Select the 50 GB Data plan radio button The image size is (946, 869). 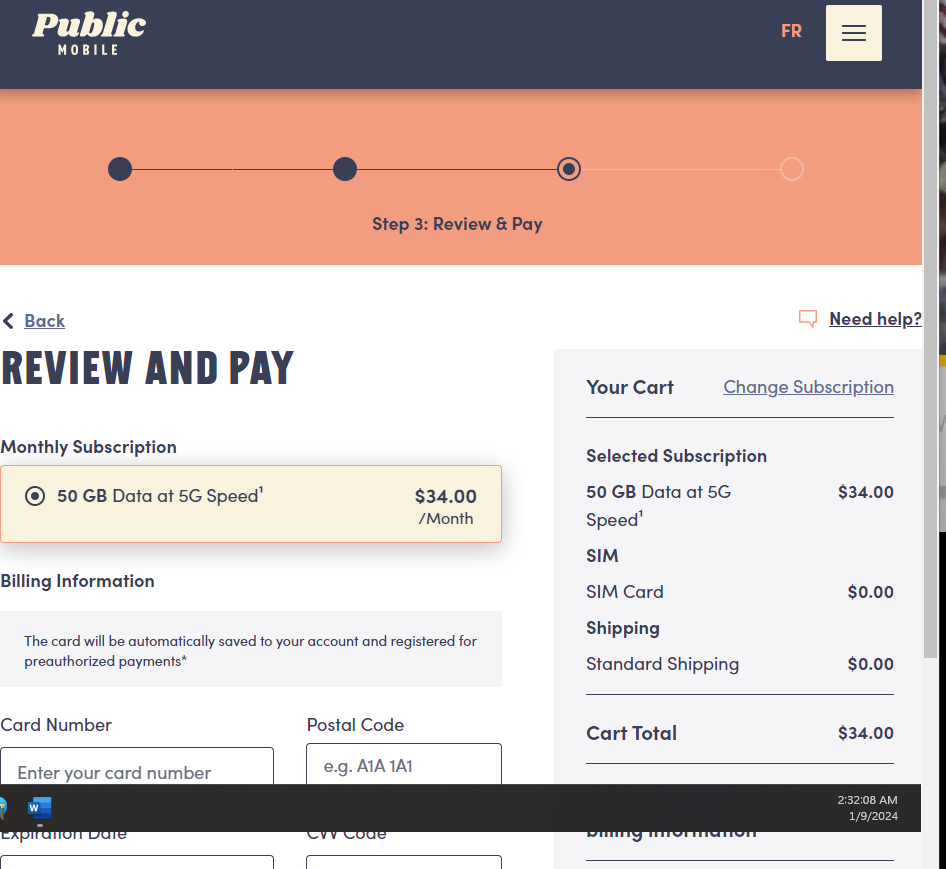click(35, 496)
